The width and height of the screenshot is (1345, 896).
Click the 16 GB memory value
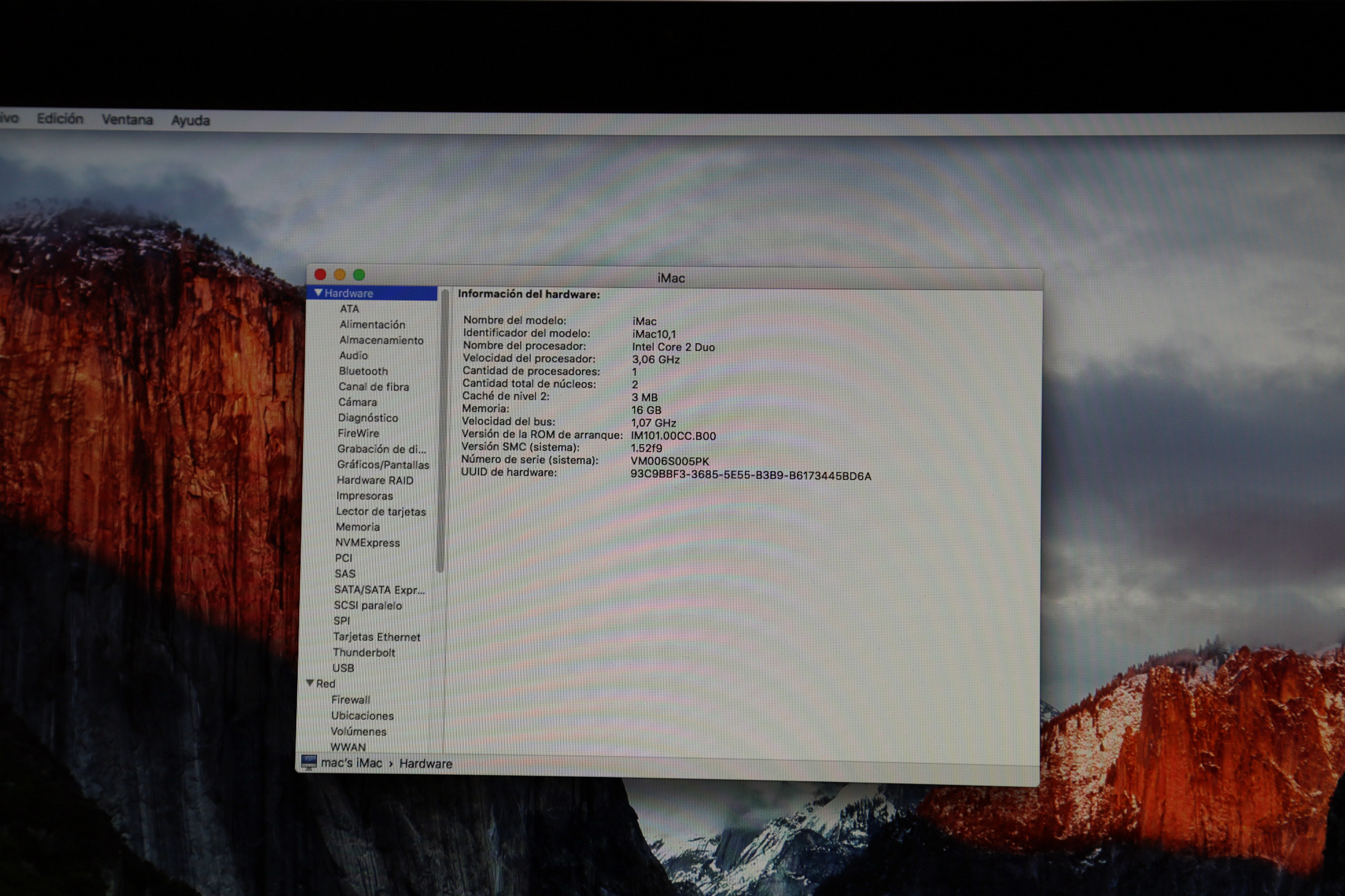point(646,410)
